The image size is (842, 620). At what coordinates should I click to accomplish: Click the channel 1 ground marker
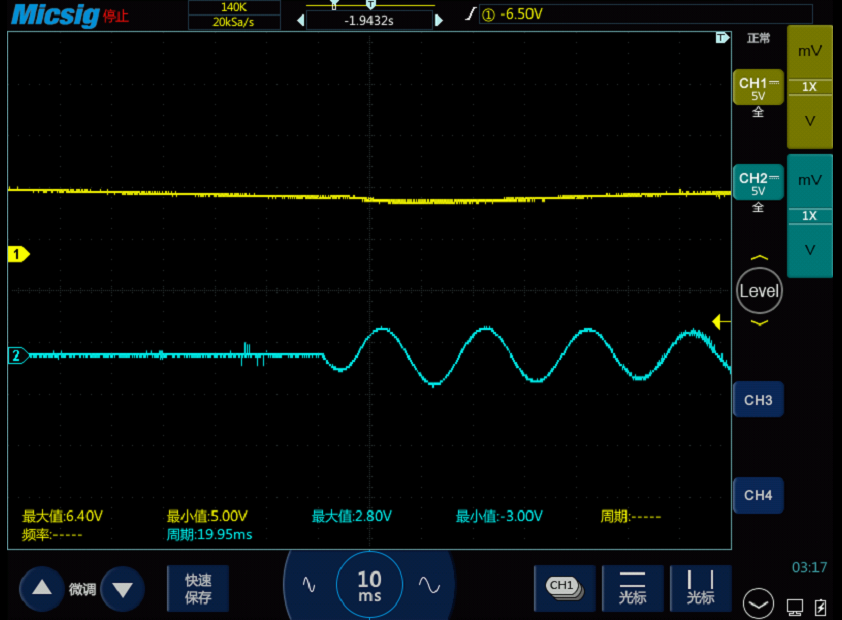click(18, 254)
